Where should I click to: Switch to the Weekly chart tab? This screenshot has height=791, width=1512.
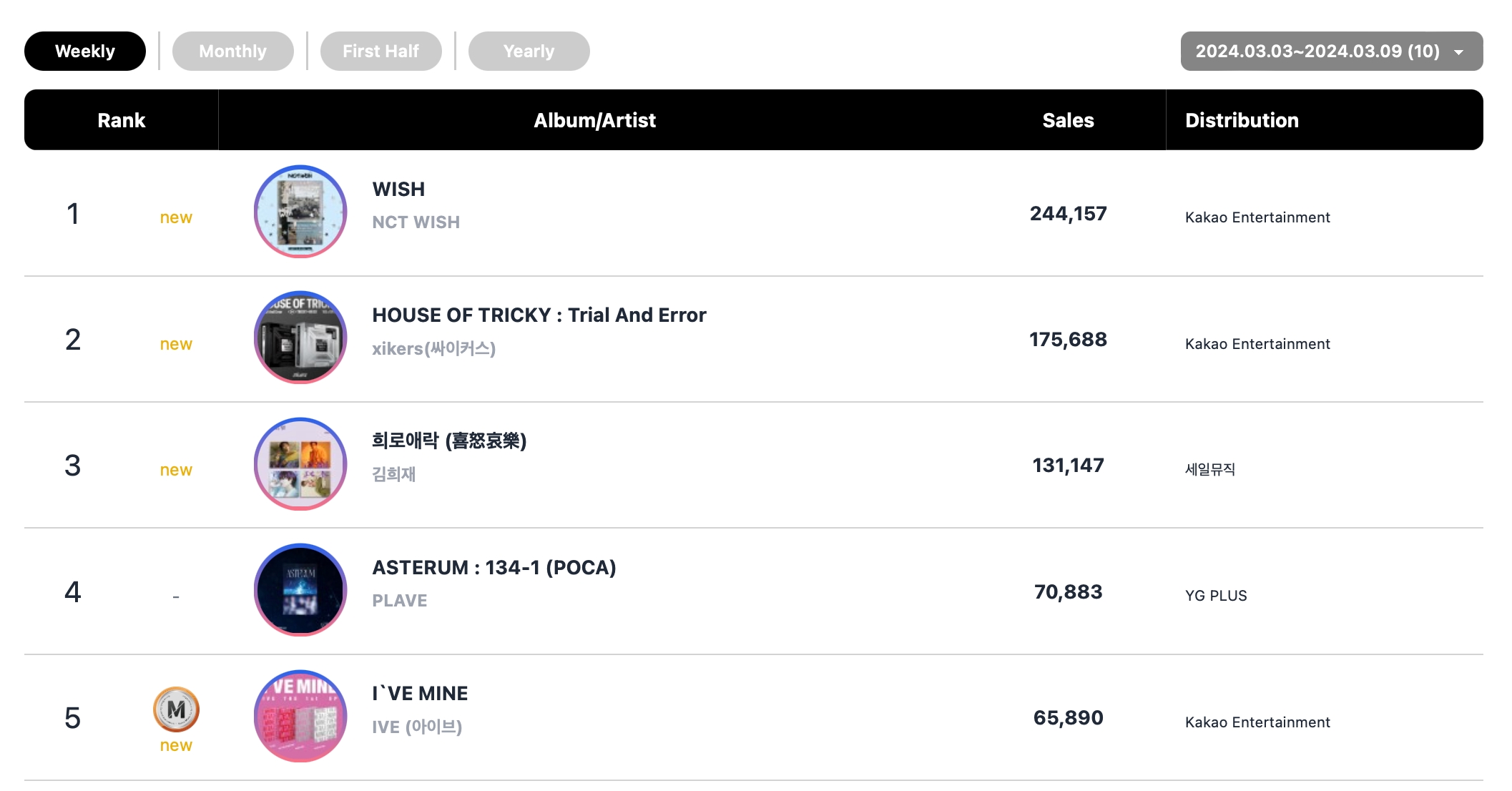click(85, 51)
